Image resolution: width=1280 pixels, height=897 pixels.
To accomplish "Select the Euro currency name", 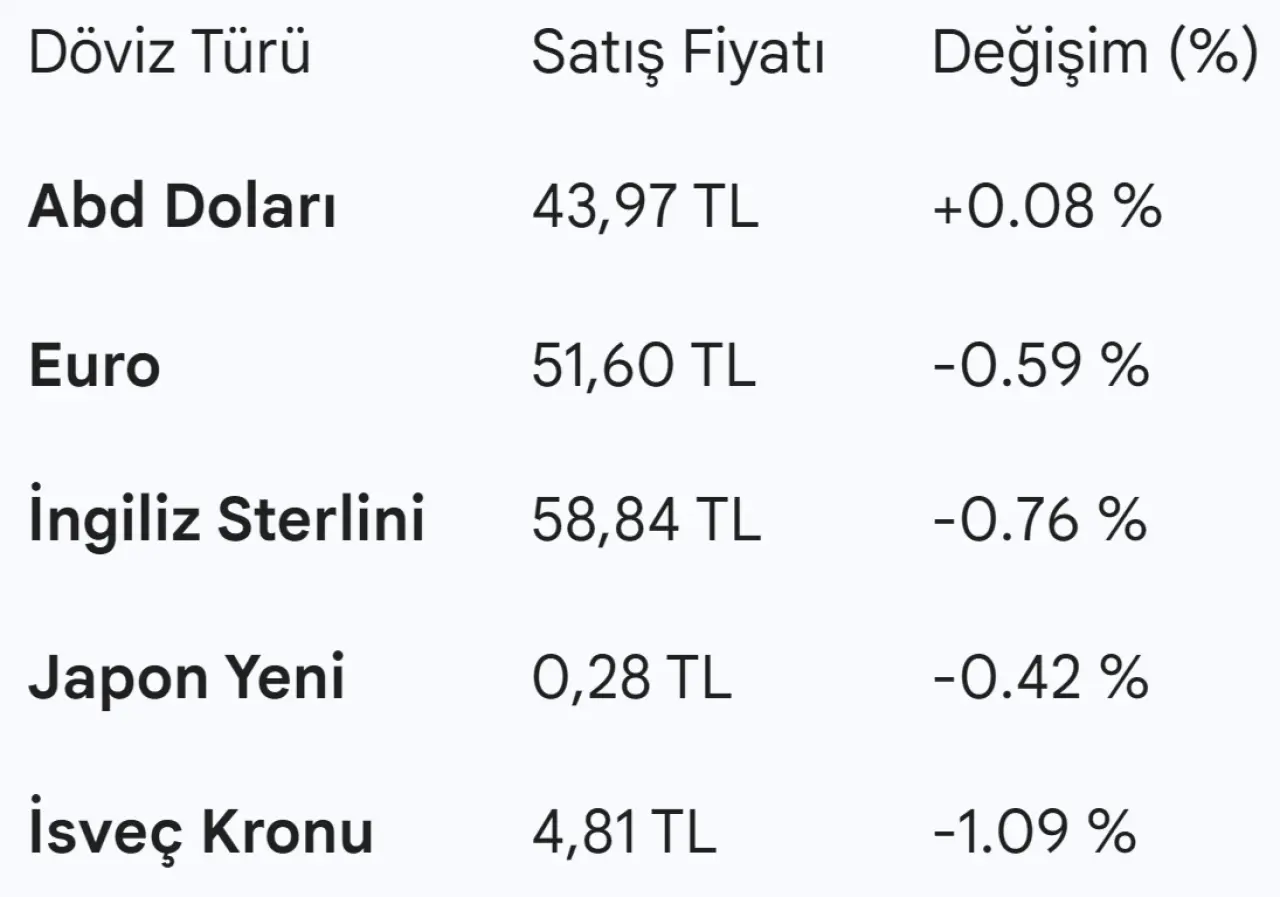I will pyautogui.click(x=94, y=365).
